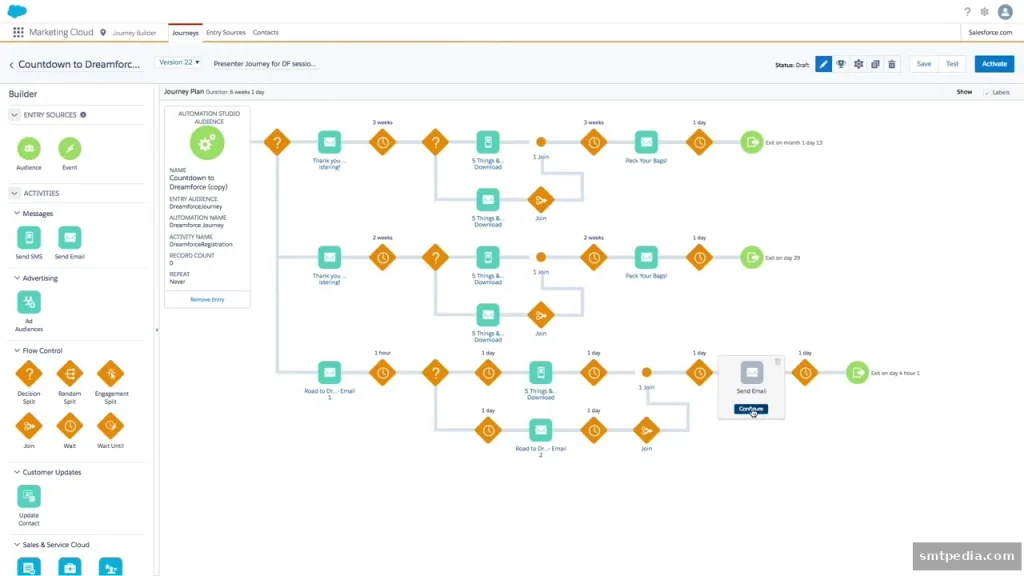Select the Send Email builder activity

point(69,238)
